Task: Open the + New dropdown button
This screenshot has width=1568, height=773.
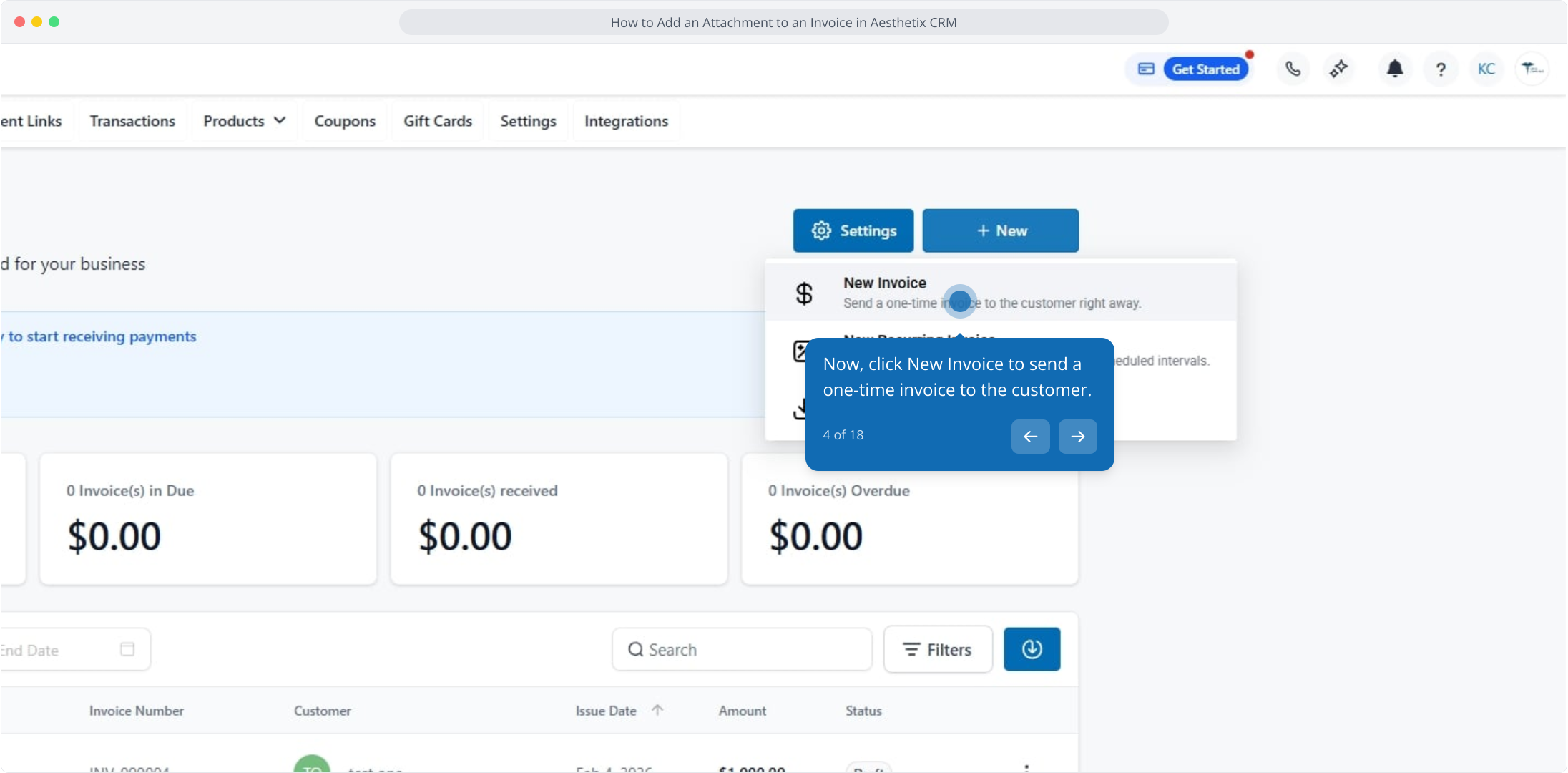Action: coord(1000,230)
